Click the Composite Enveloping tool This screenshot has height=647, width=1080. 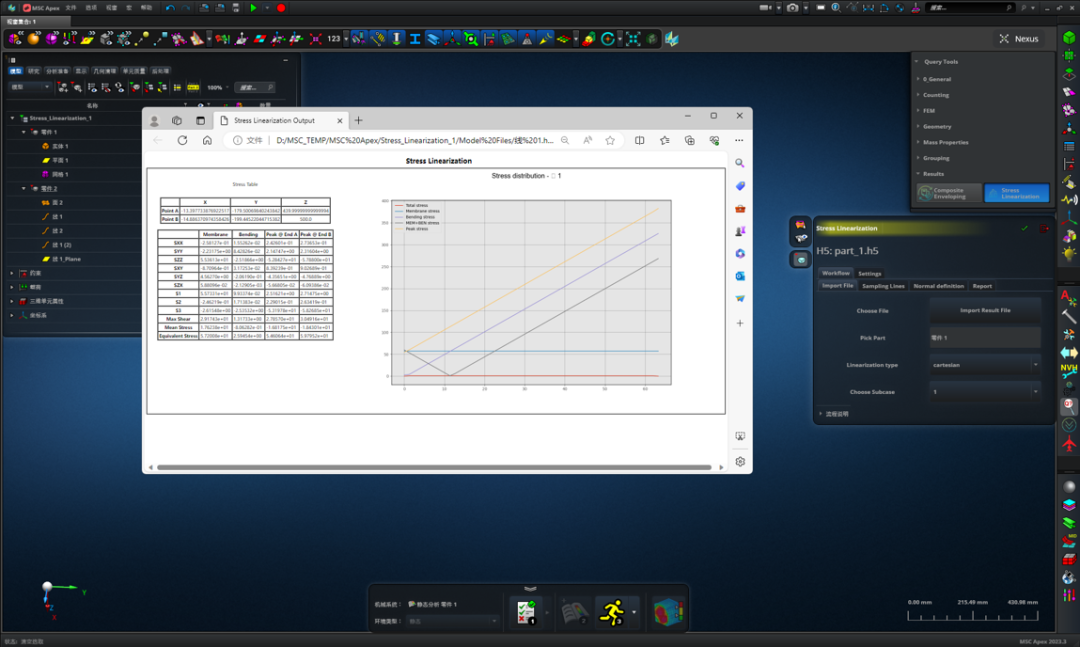[949, 193]
